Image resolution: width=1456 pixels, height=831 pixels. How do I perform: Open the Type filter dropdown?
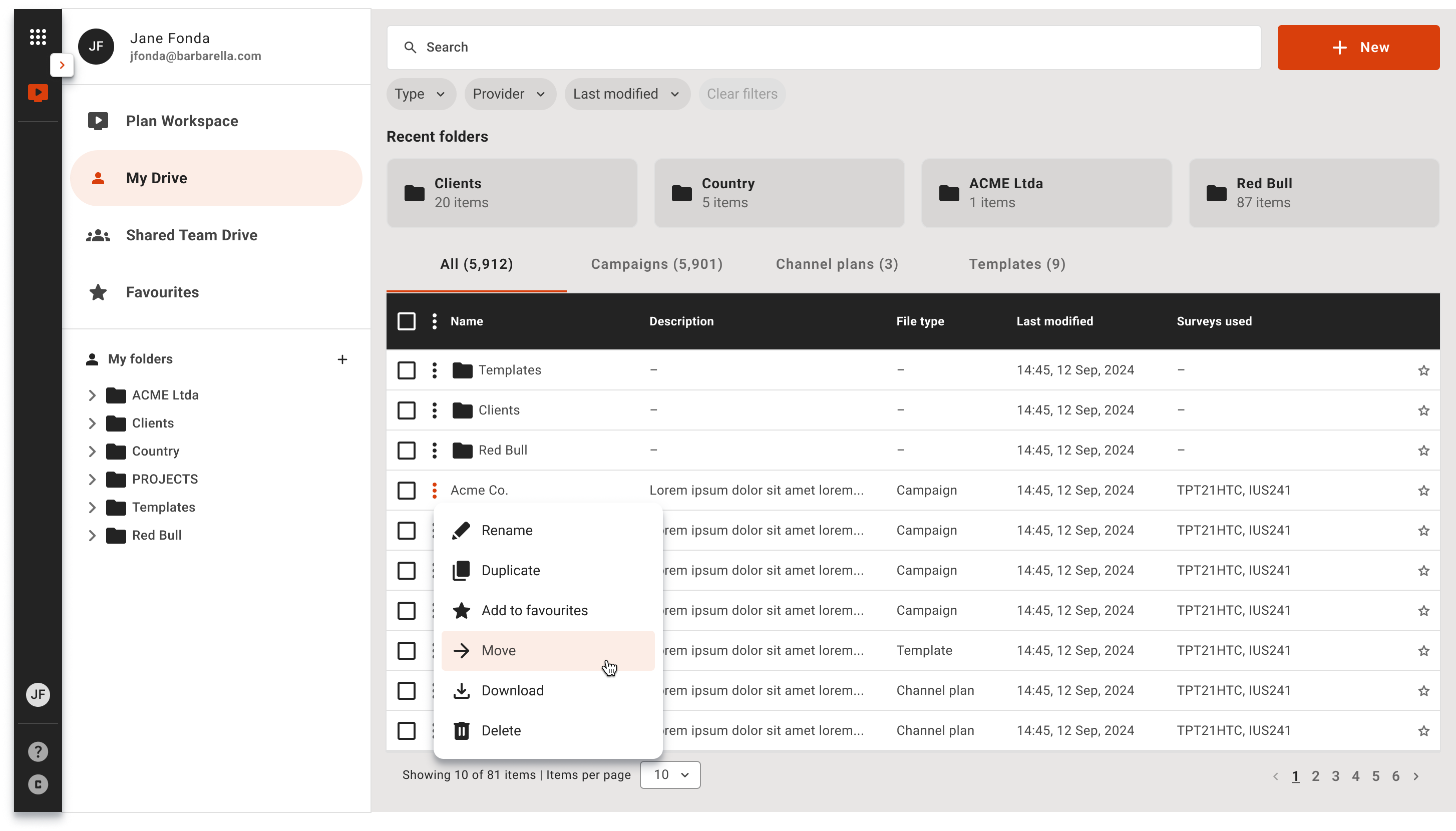[x=421, y=94]
